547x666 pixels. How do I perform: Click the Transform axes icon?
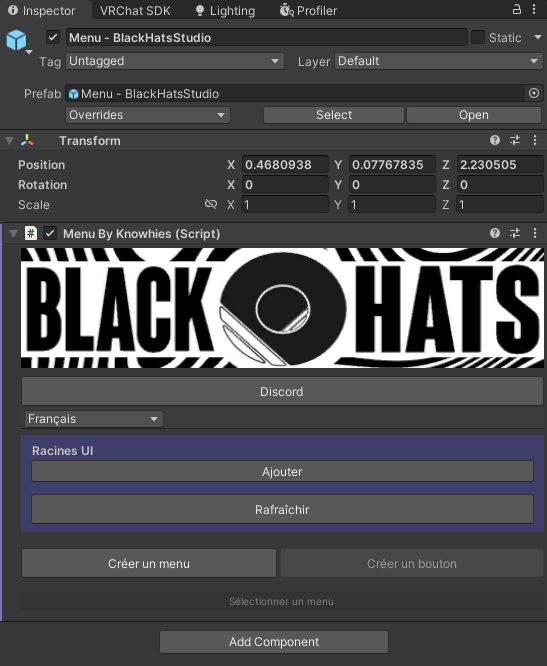(27, 141)
